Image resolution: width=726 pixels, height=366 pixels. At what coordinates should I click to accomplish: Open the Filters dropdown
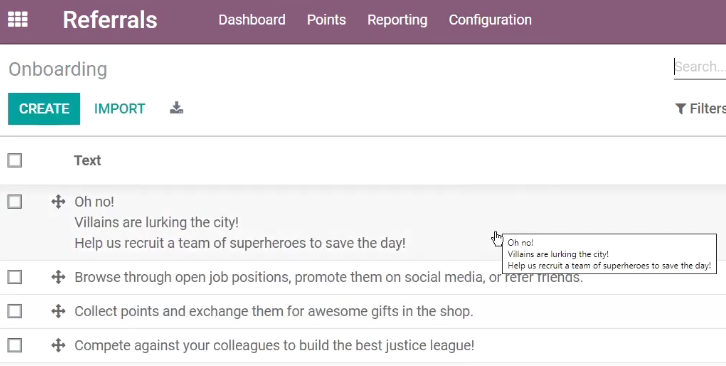[x=700, y=108]
